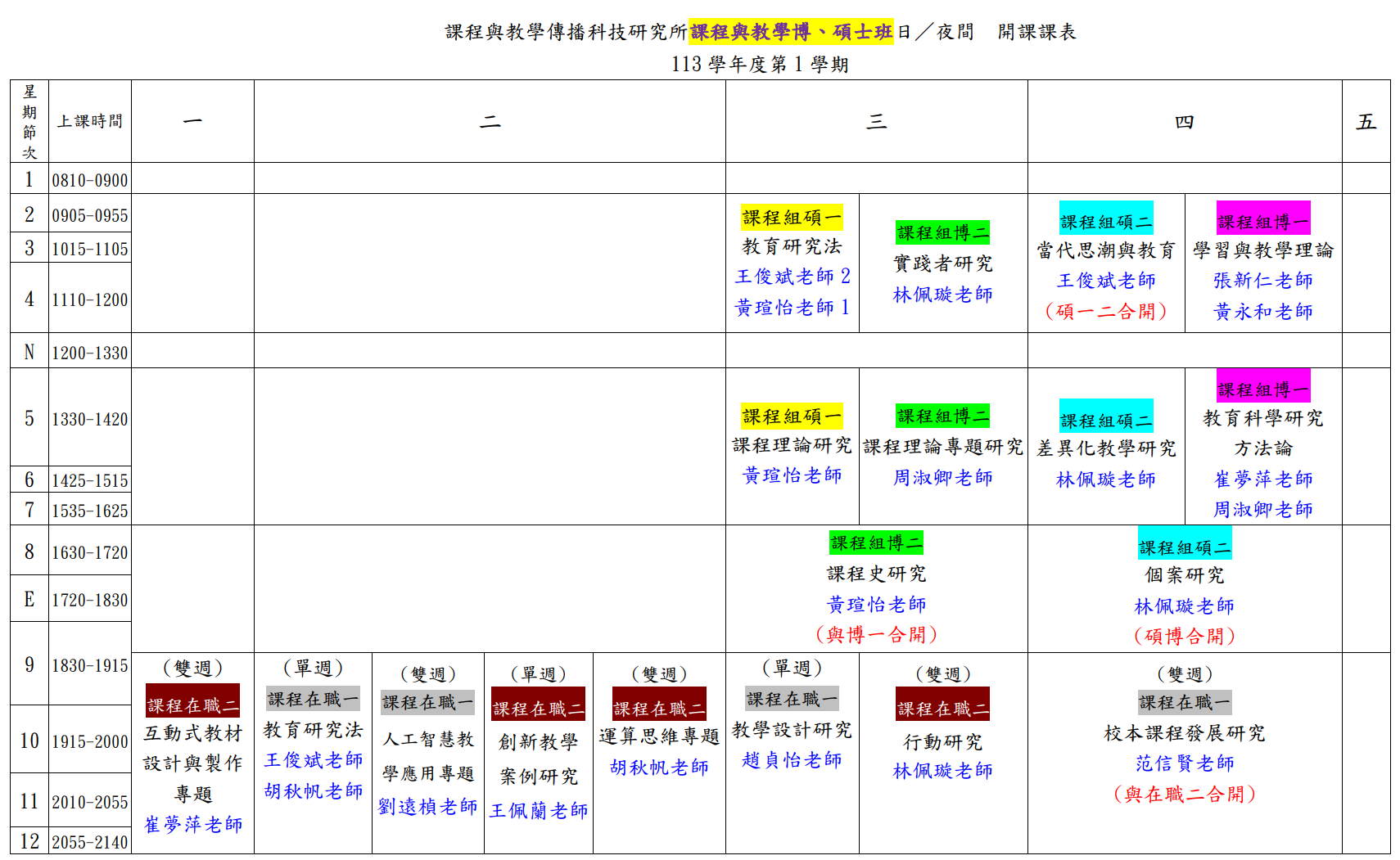
Task: Click the red note '(碩一二合開)'
Action: point(1106,312)
